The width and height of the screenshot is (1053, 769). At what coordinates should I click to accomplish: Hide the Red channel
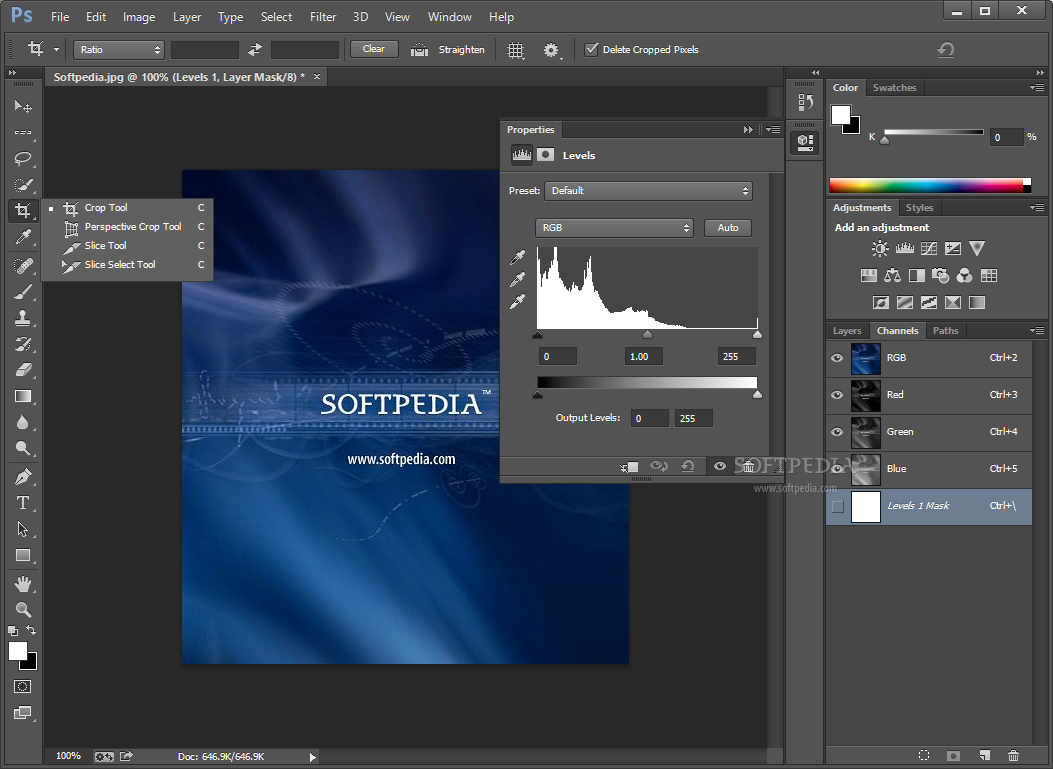tap(837, 395)
